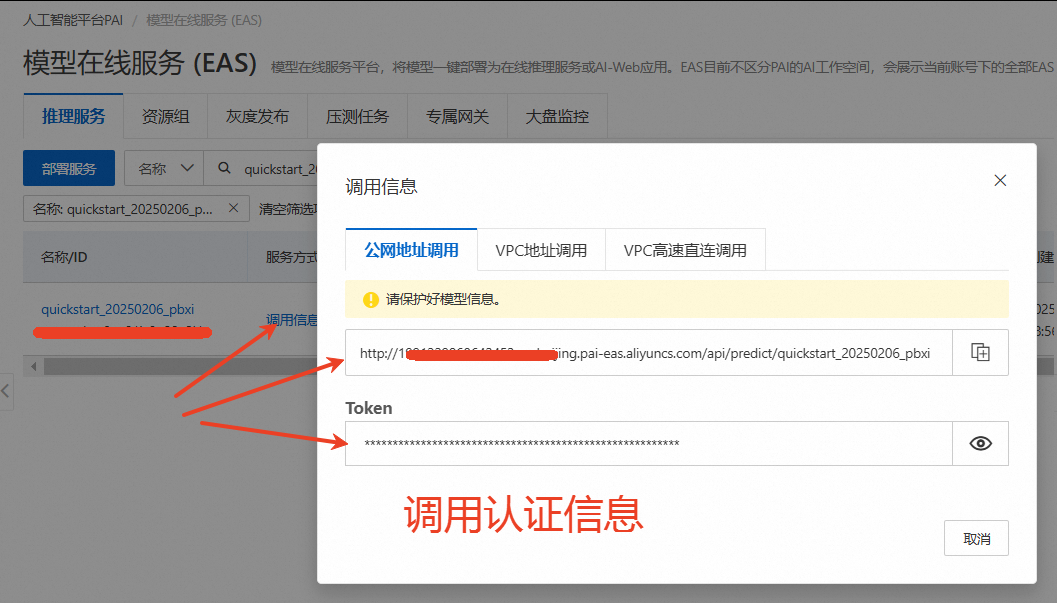Copy the service endpoint URL
This screenshot has width=1057, height=603.
[x=980, y=352]
